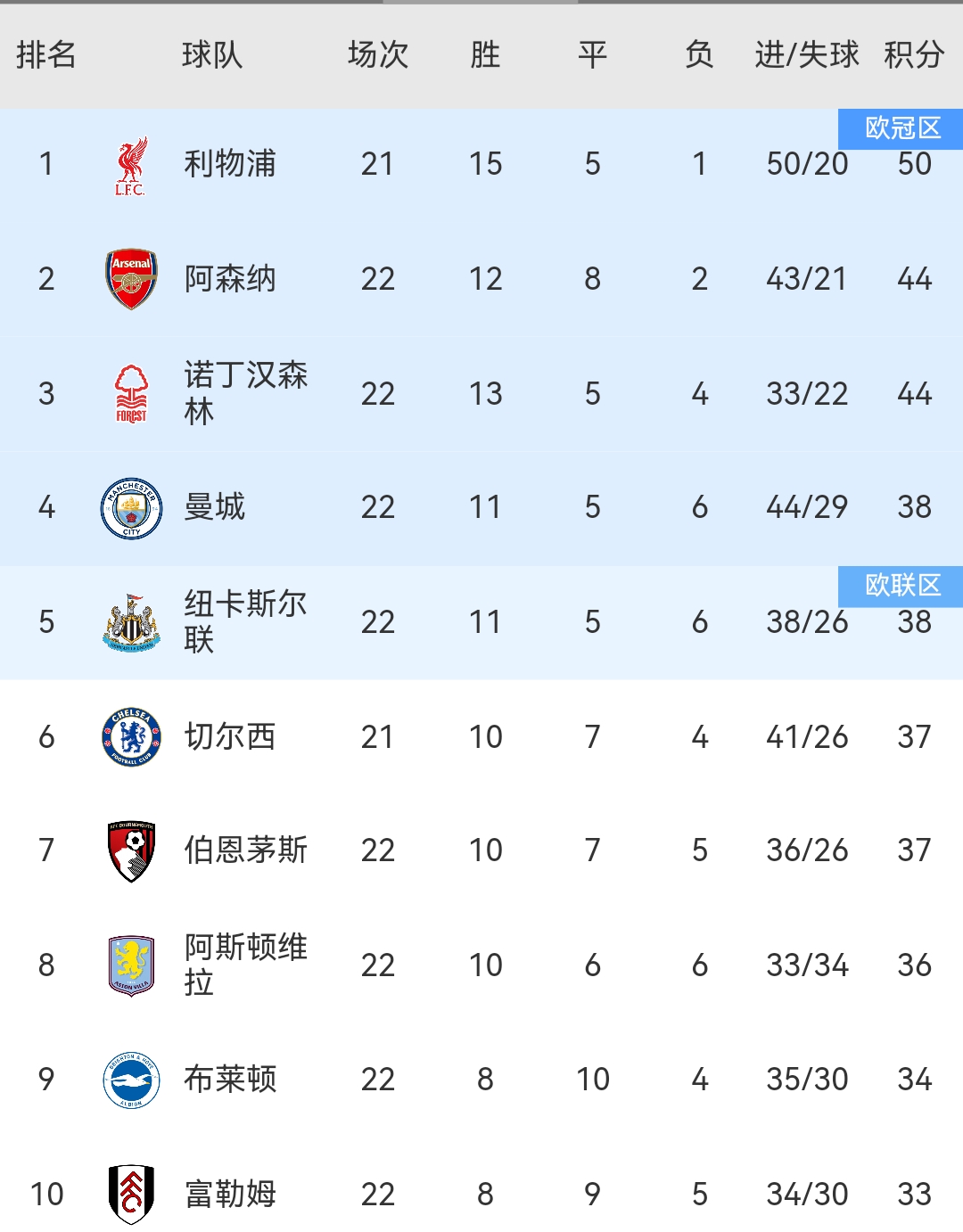The width and height of the screenshot is (963, 1232).
Task: Open the Bournemouth team crest
Action: (x=131, y=851)
